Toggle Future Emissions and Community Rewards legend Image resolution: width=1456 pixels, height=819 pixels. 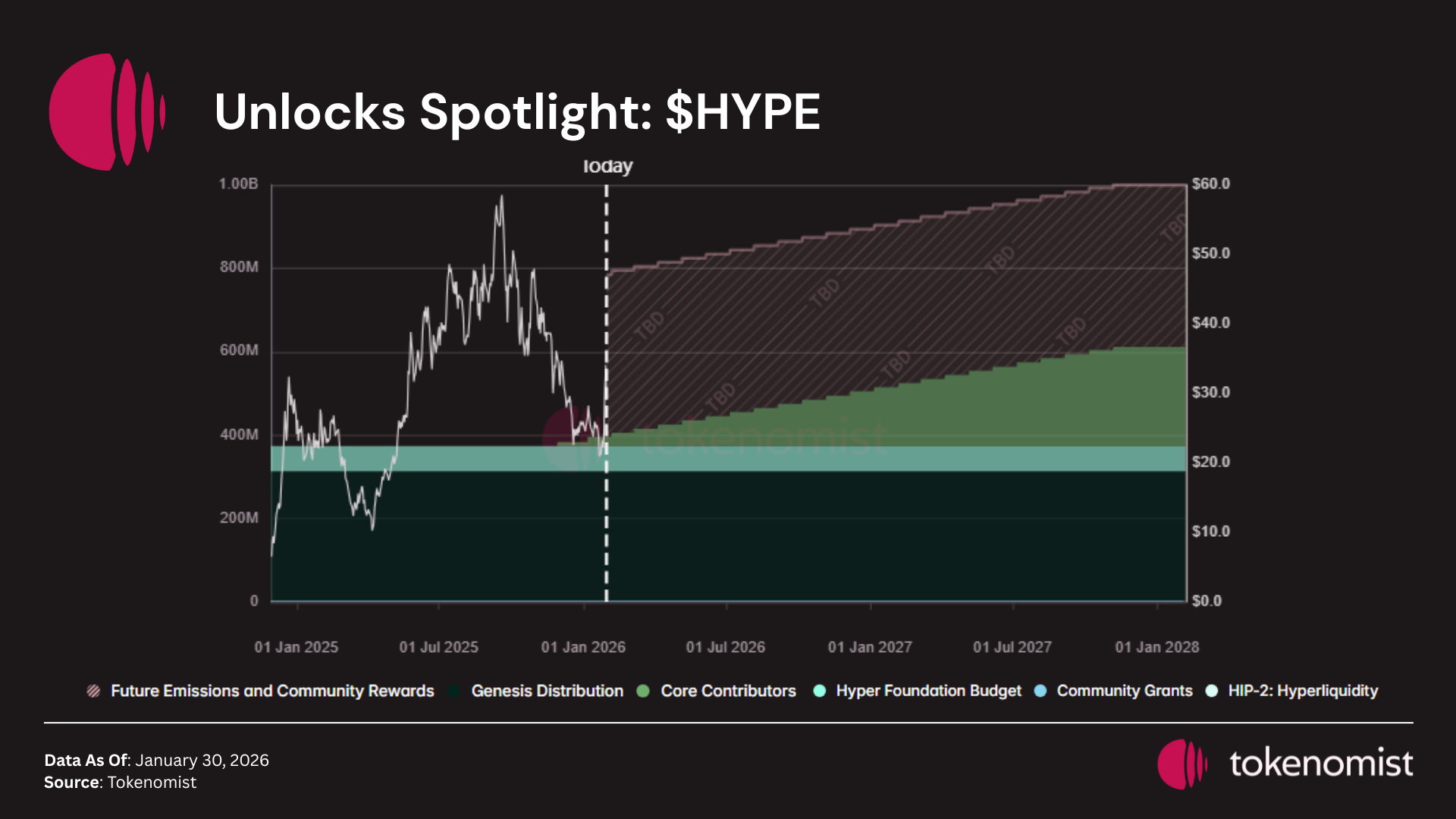271,691
